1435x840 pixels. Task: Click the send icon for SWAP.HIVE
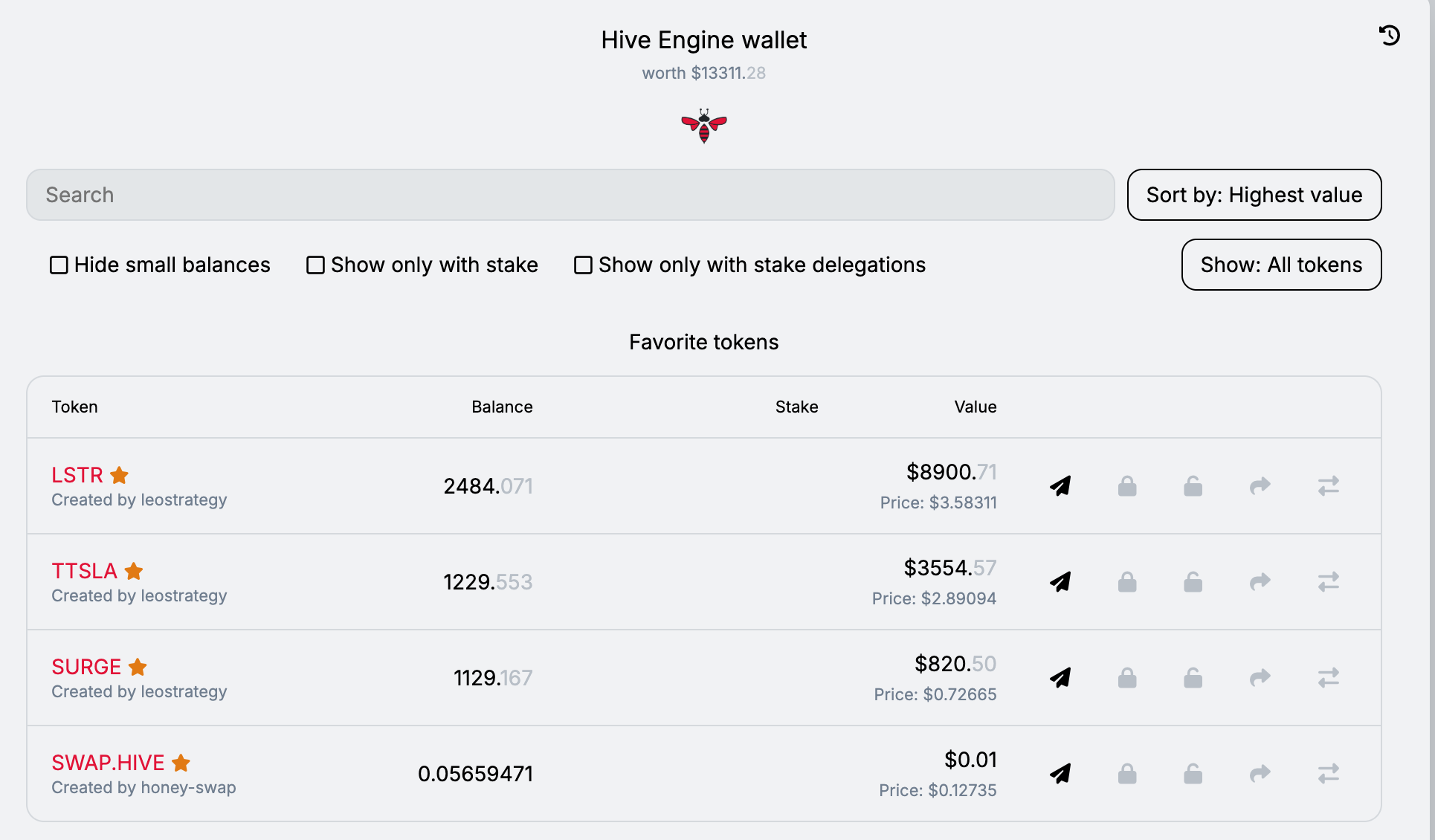[1060, 774]
